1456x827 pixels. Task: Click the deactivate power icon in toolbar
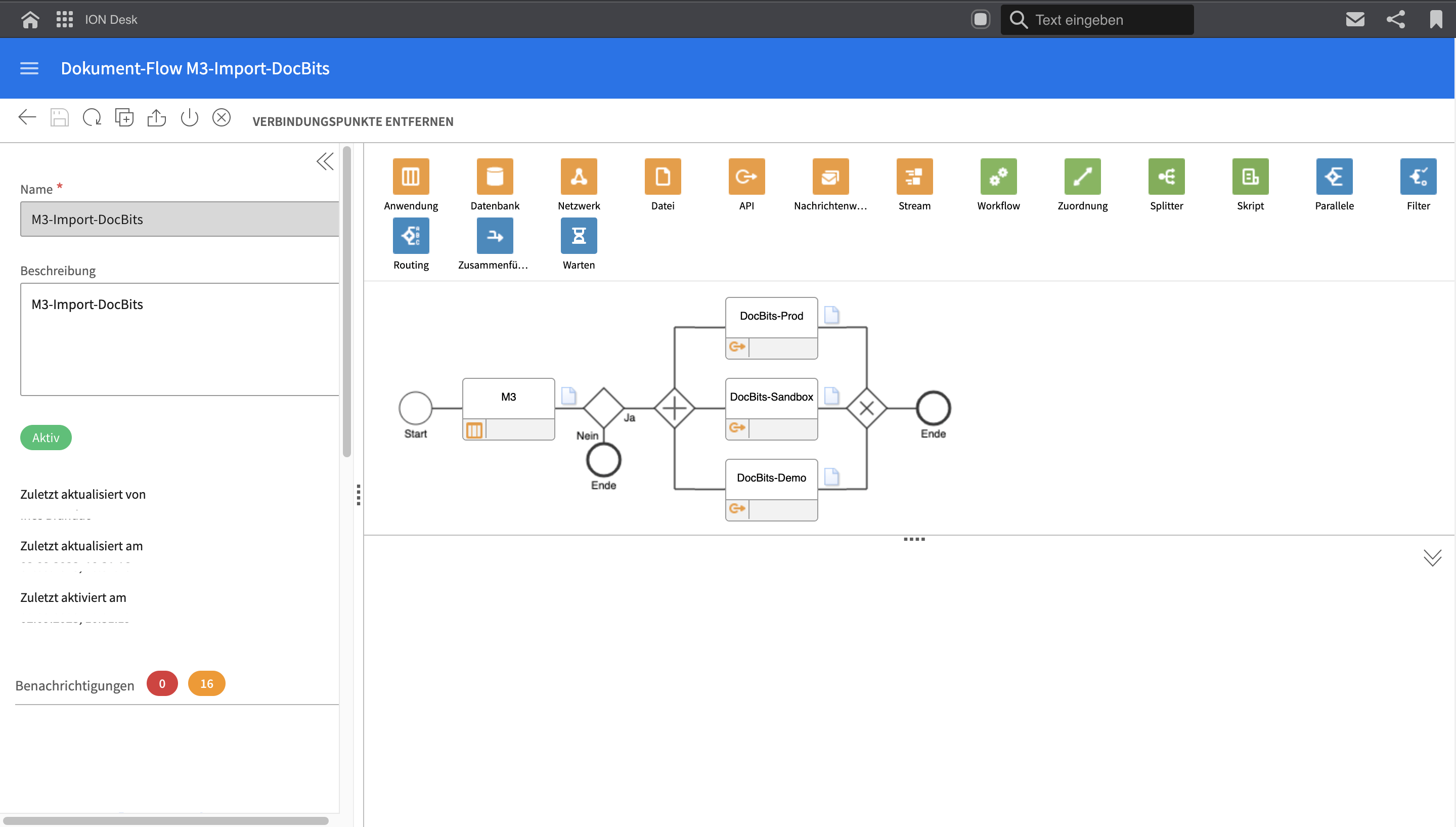pyautogui.click(x=189, y=118)
